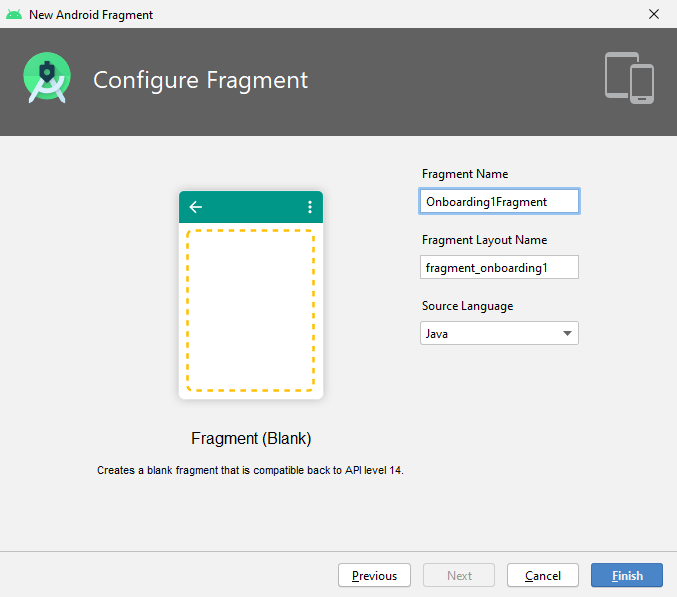
Task: Click the Android Studio logo in header
Action: pyautogui.click(x=47, y=78)
